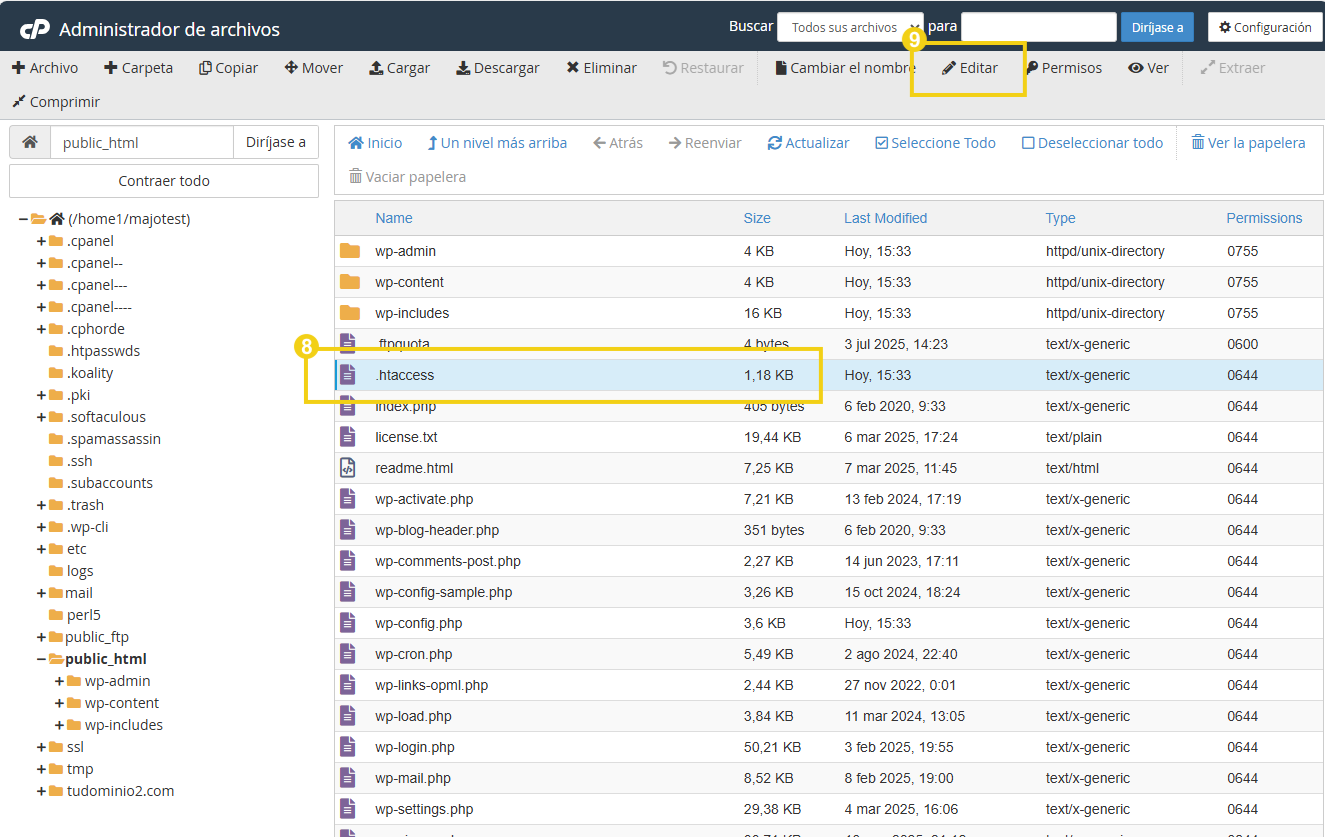Click the Editar pencil toolbar button
This screenshot has height=837, width=1325.
click(x=969, y=68)
